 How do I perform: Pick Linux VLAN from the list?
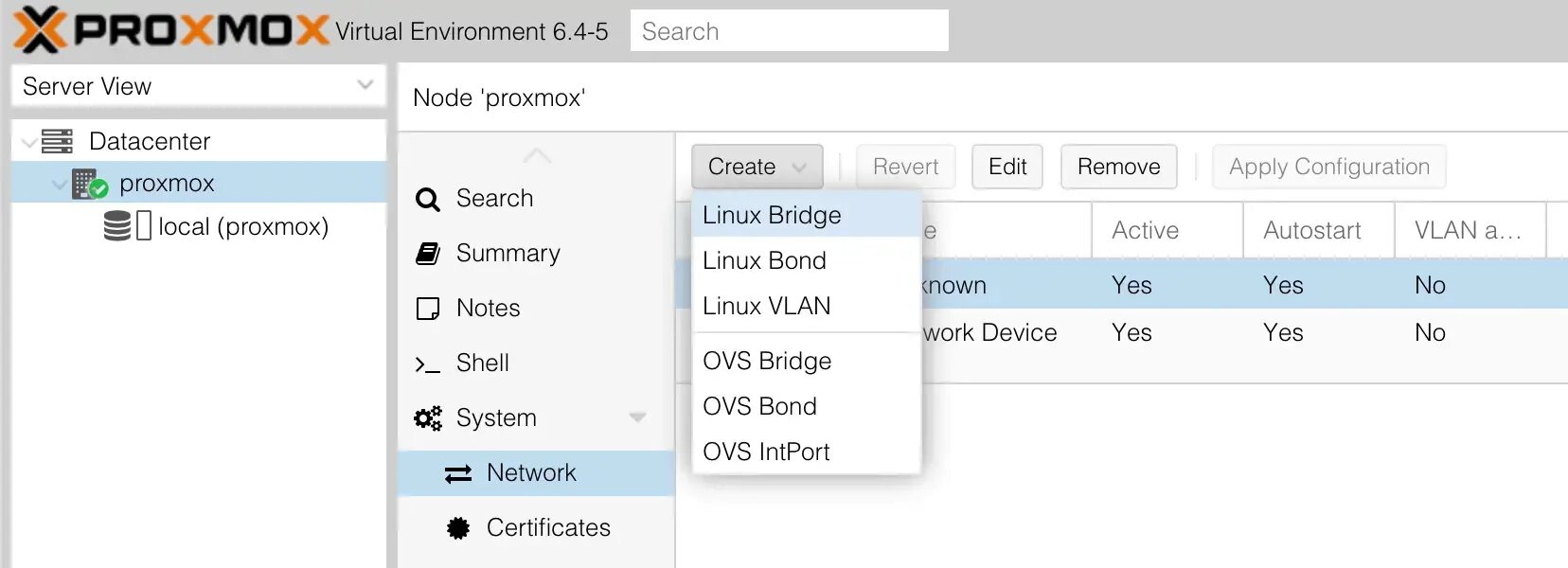[x=766, y=306]
